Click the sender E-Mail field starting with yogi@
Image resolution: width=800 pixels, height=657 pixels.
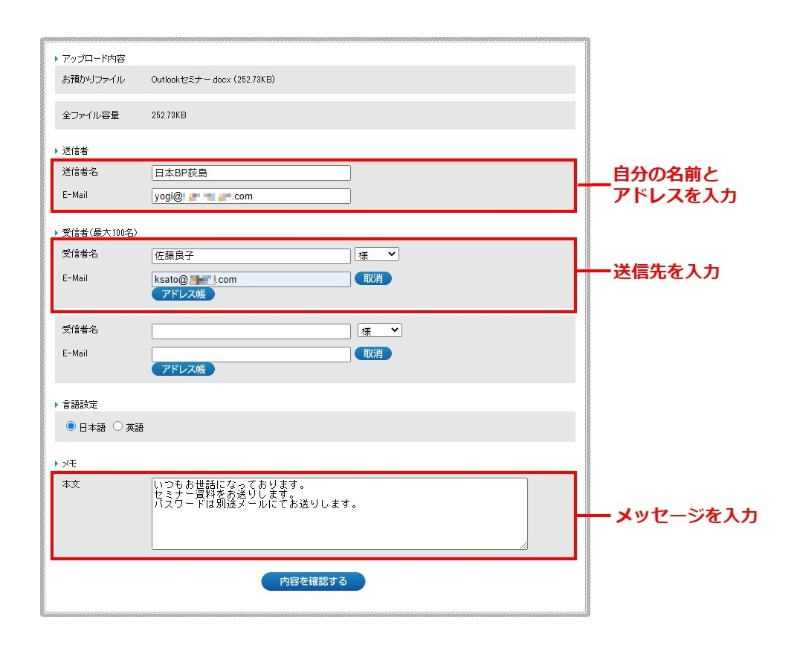(251, 196)
